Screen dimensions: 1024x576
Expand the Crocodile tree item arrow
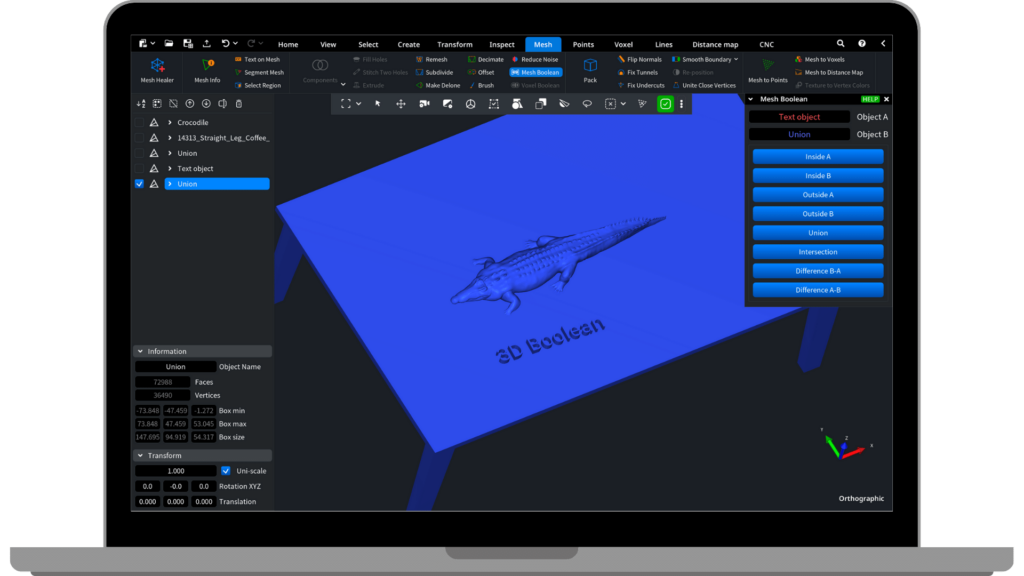tap(170, 123)
